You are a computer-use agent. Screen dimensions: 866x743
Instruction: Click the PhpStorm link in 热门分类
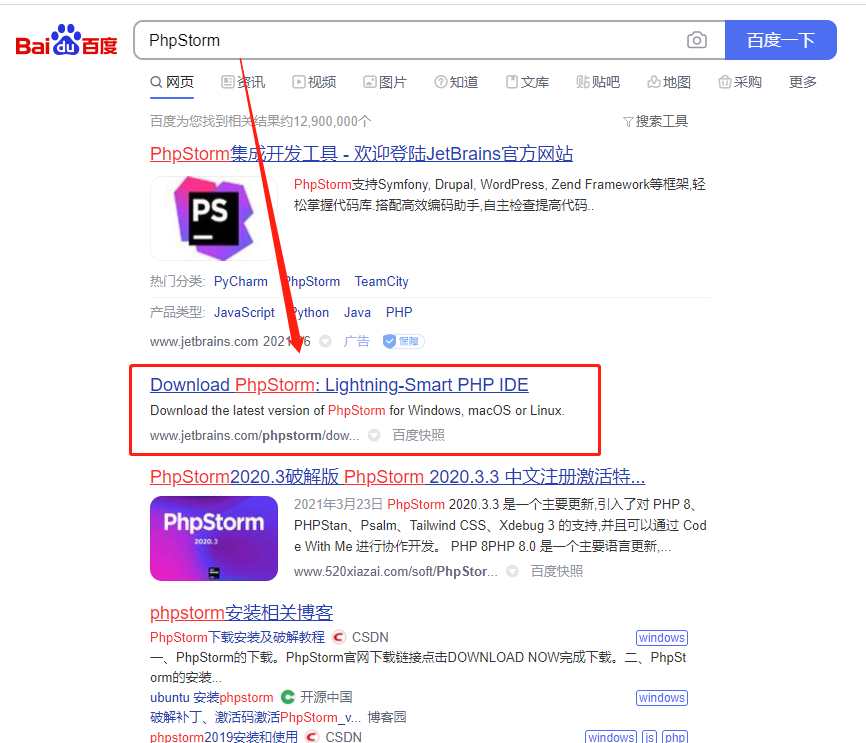[x=311, y=282]
